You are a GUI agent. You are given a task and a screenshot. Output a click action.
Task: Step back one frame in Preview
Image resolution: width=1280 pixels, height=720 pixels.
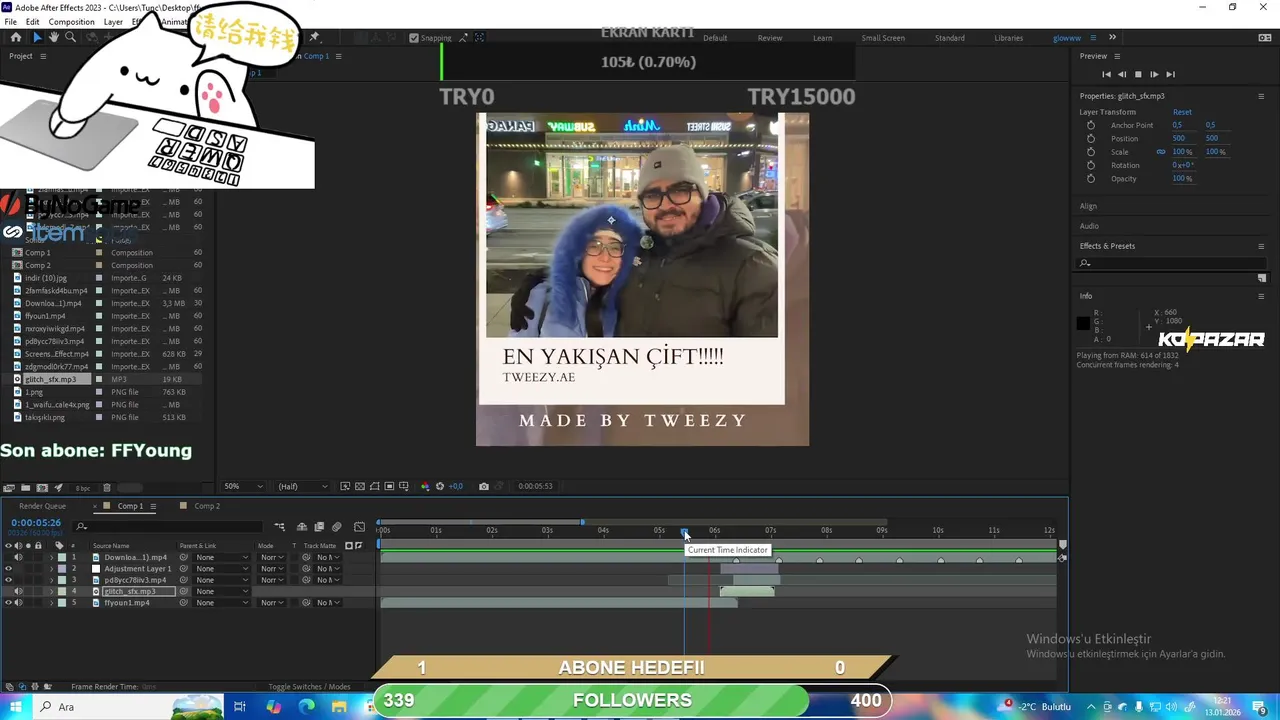click(x=1122, y=74)
